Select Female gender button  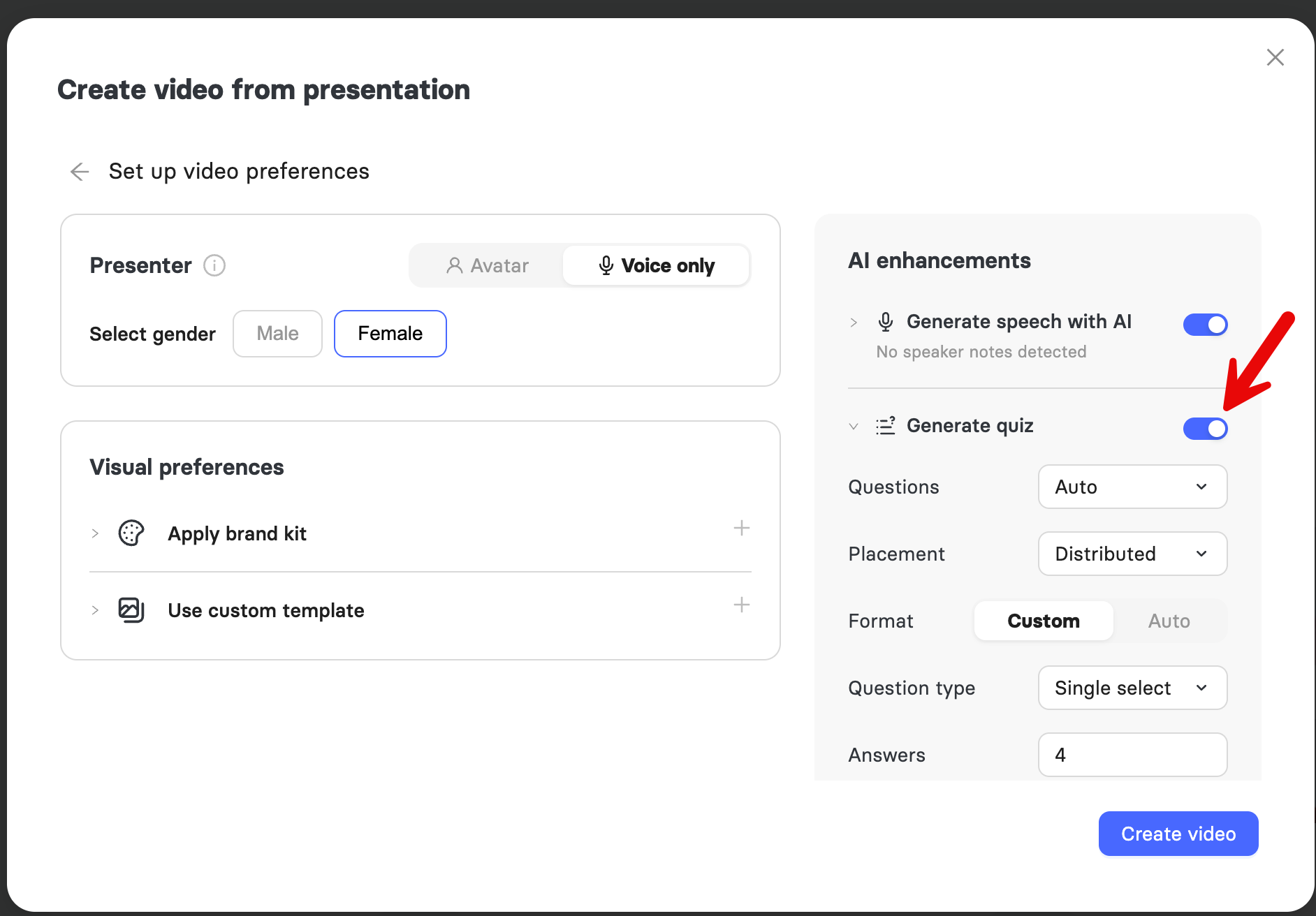(x=390, y=334)
